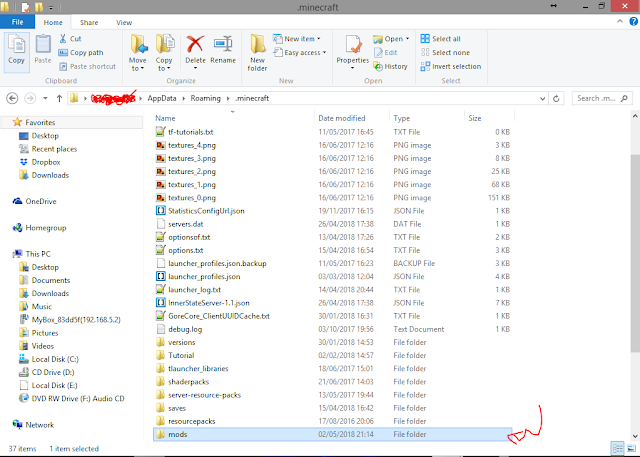Open recent locations dropdown arrow

pos(45,98)
